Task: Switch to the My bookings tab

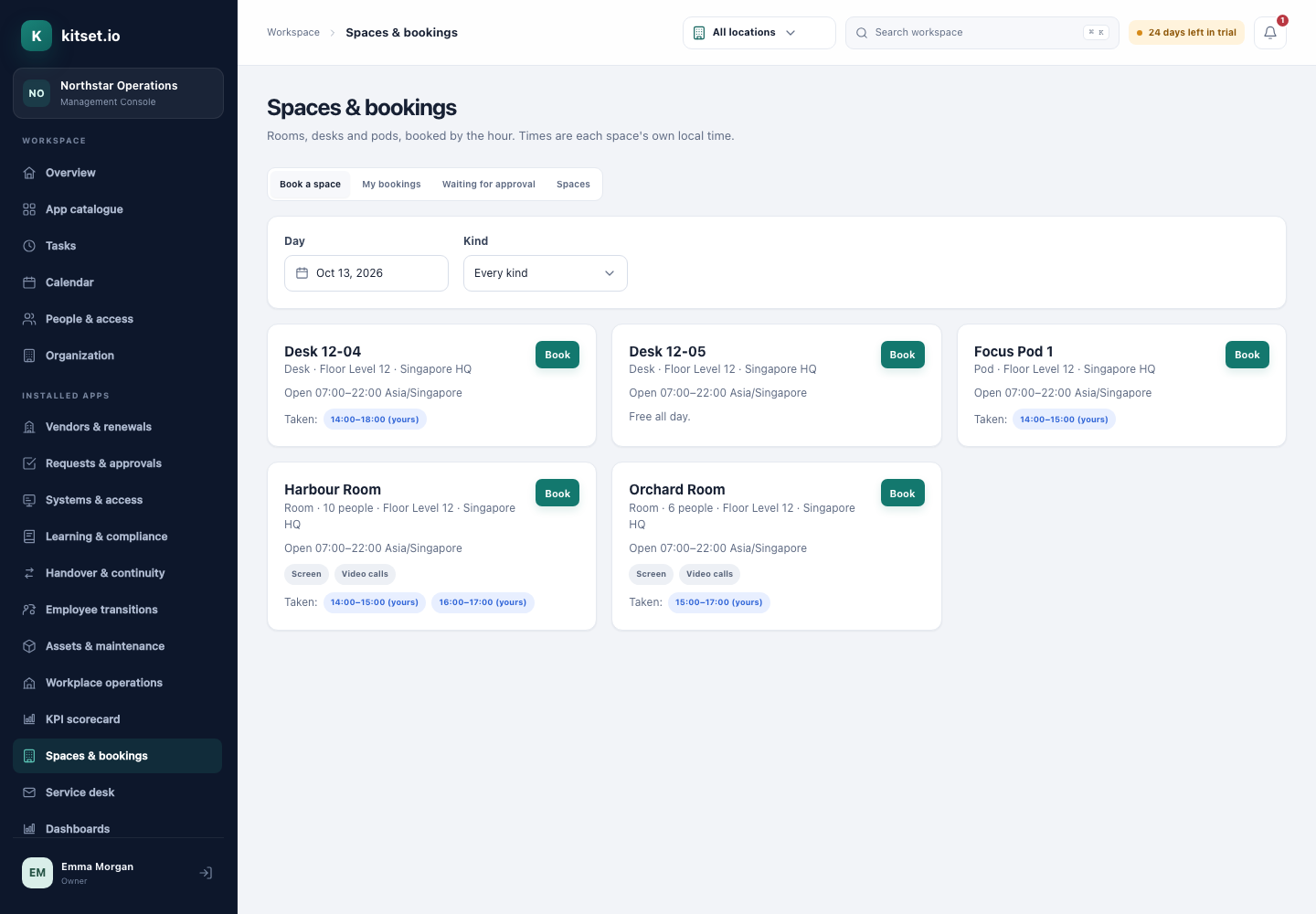Action: [391, 185]
